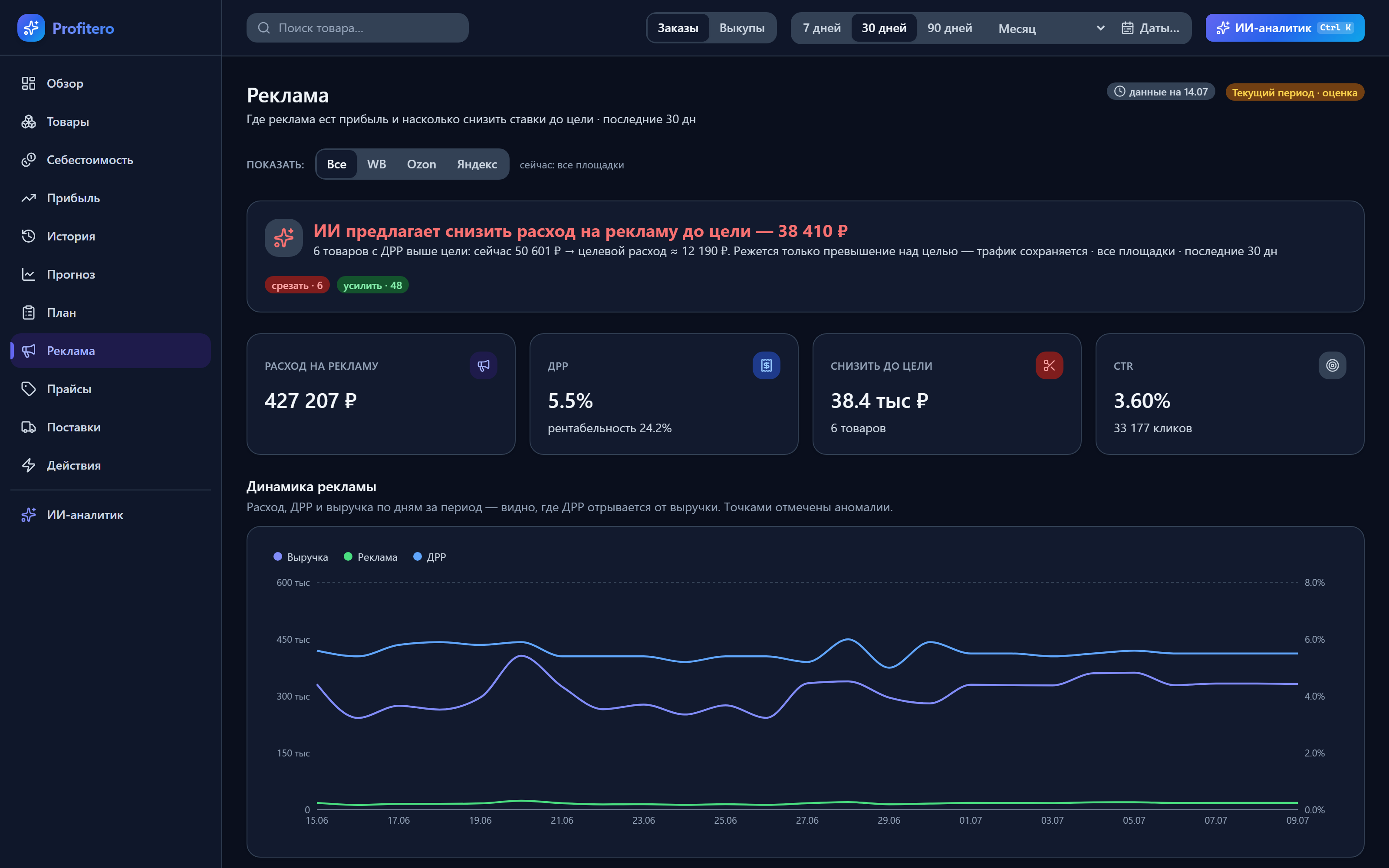Click the Прайсы tag icon
This screenshot has width=1389, height=868.
28,389
